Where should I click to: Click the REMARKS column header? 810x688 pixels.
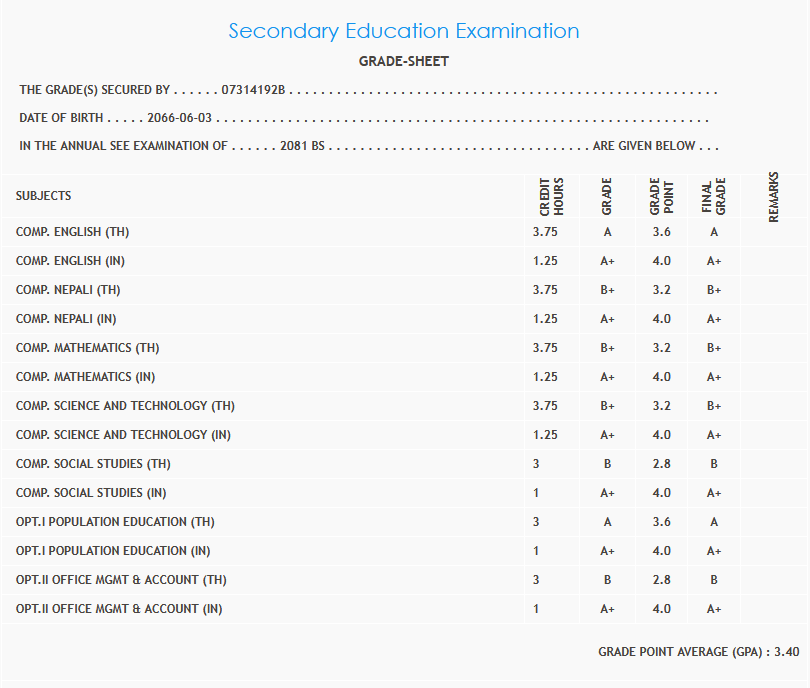click(x=774, y=197)
